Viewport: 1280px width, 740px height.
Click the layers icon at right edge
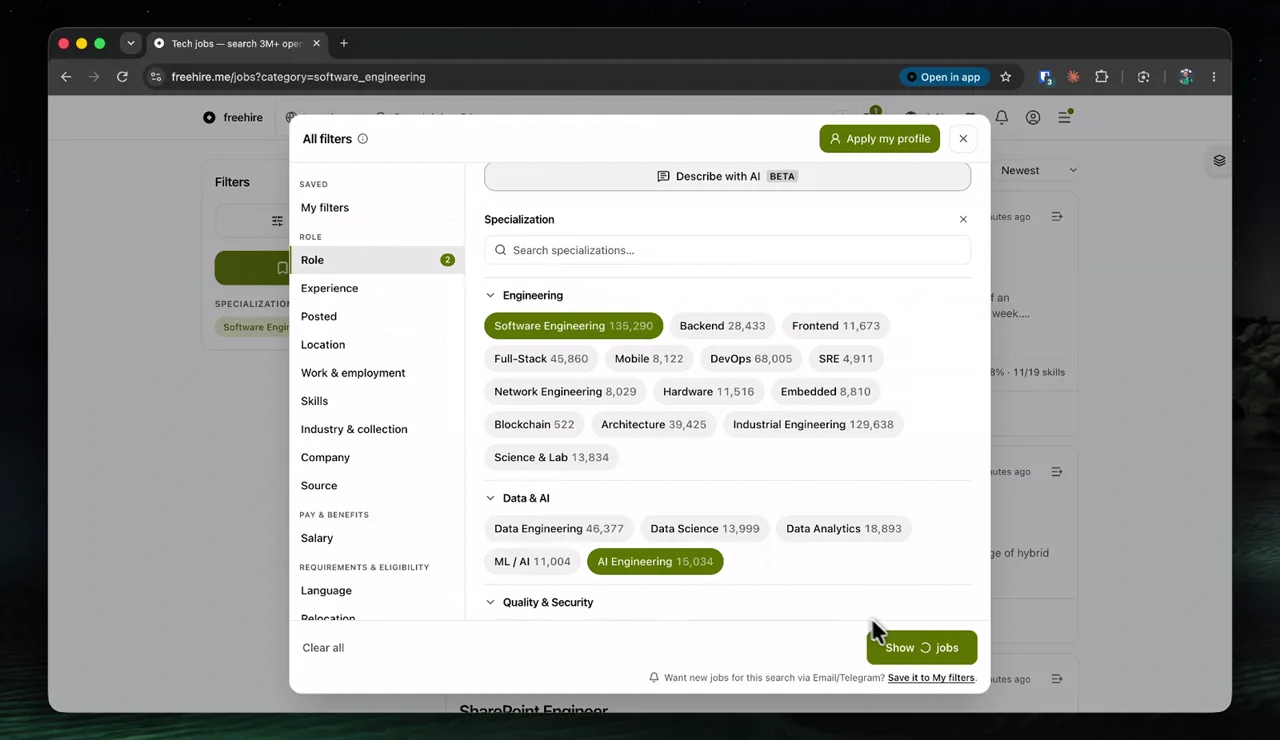point(1219,160)
